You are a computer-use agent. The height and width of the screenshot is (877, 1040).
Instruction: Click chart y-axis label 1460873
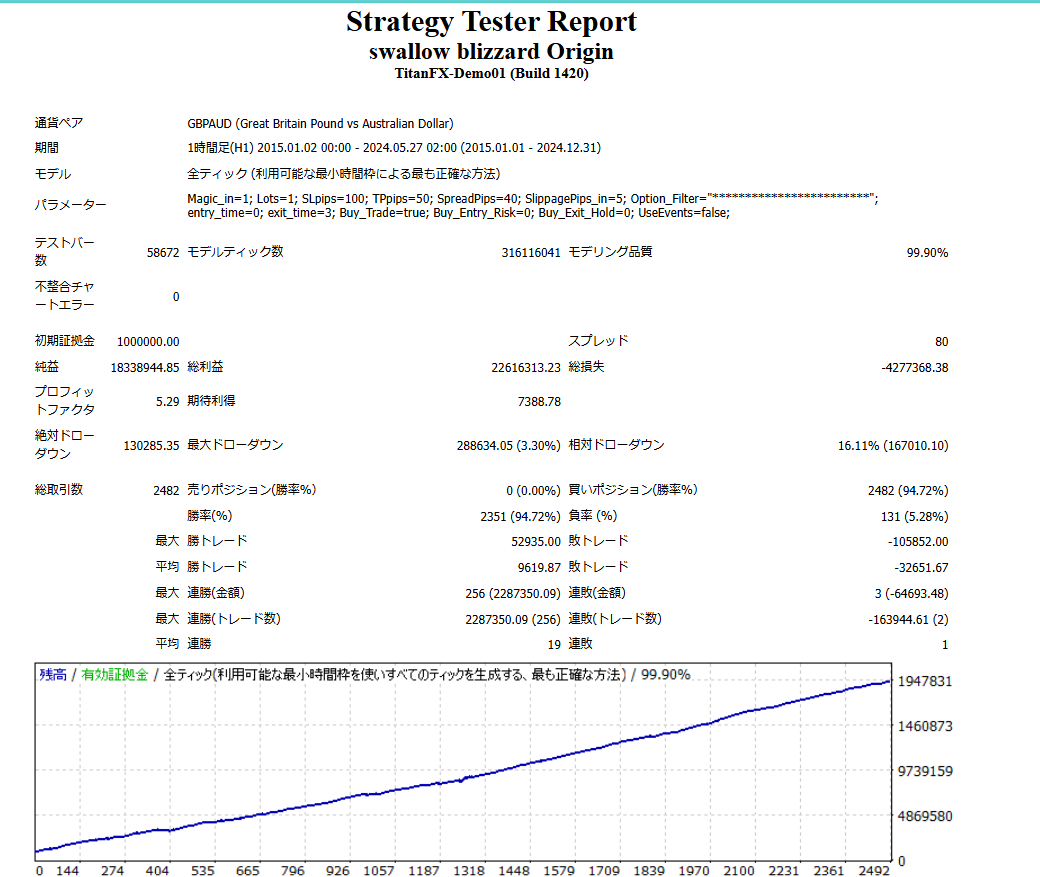tap(925, 726)
